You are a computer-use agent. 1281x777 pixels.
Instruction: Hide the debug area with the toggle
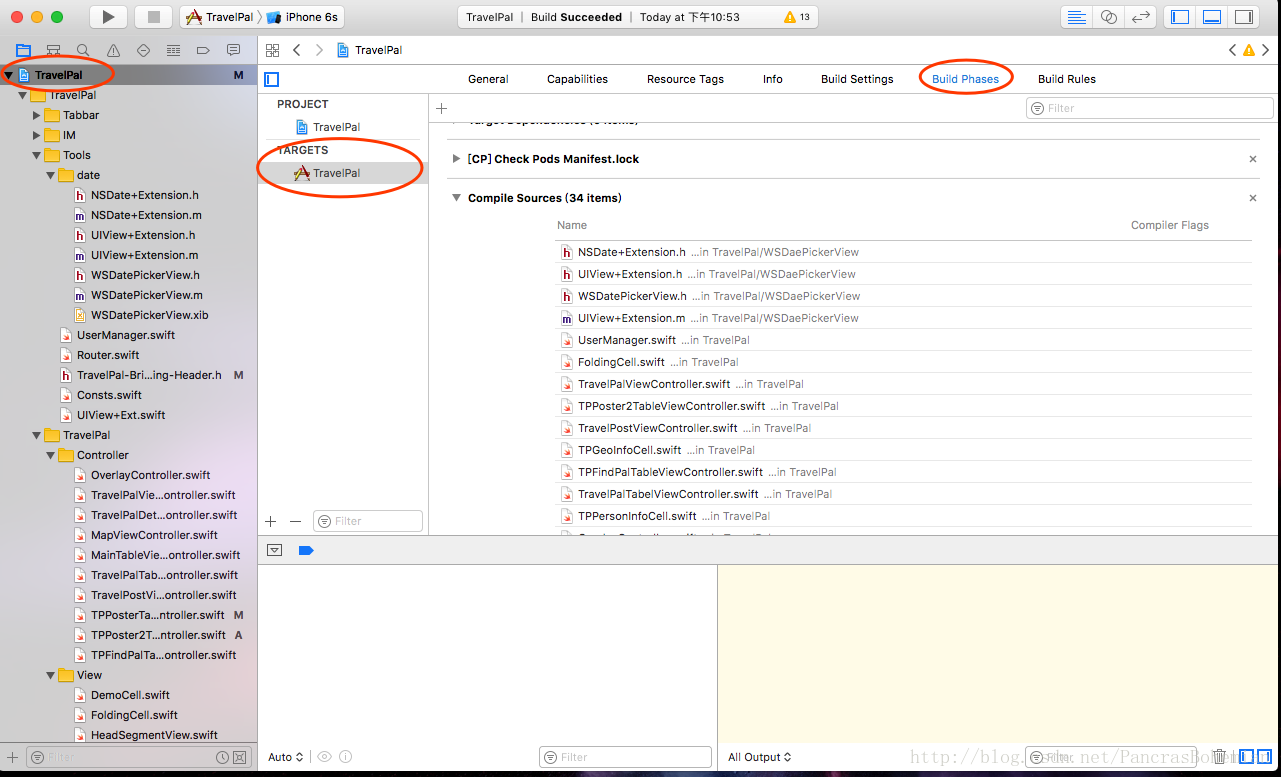click(275, 550)
